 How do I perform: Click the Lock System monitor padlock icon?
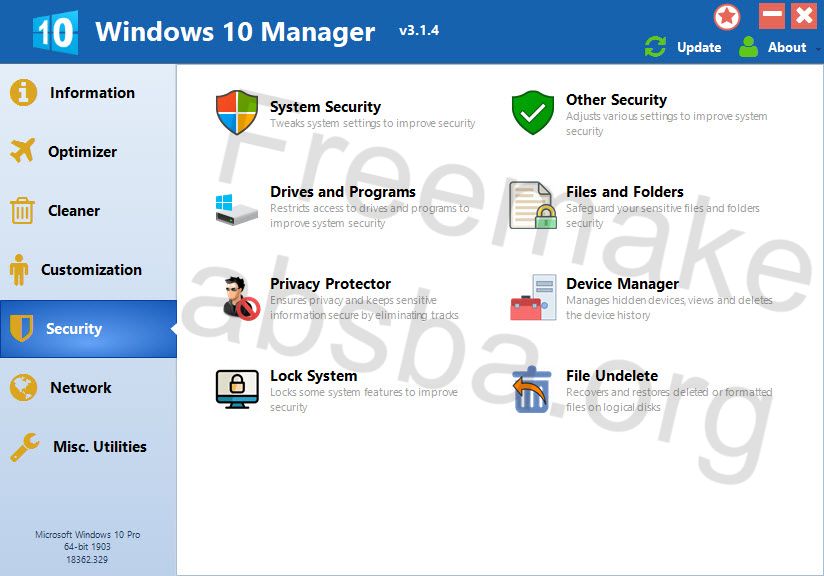point(237,389)
